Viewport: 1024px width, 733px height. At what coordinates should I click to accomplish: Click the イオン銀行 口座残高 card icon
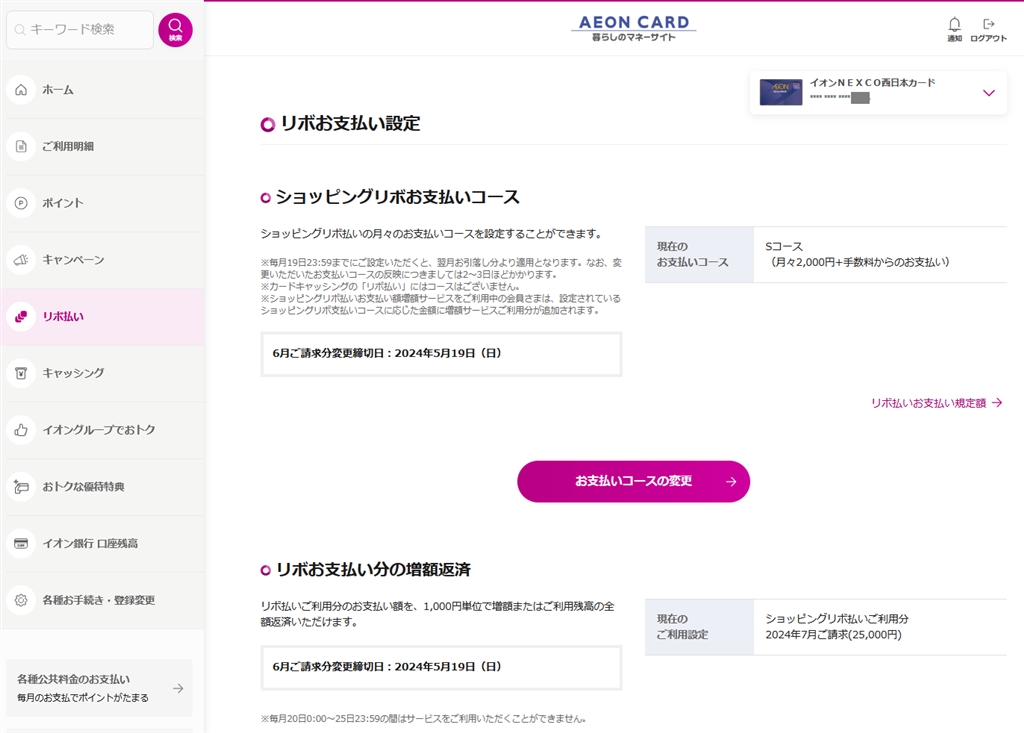pos(21,544)
